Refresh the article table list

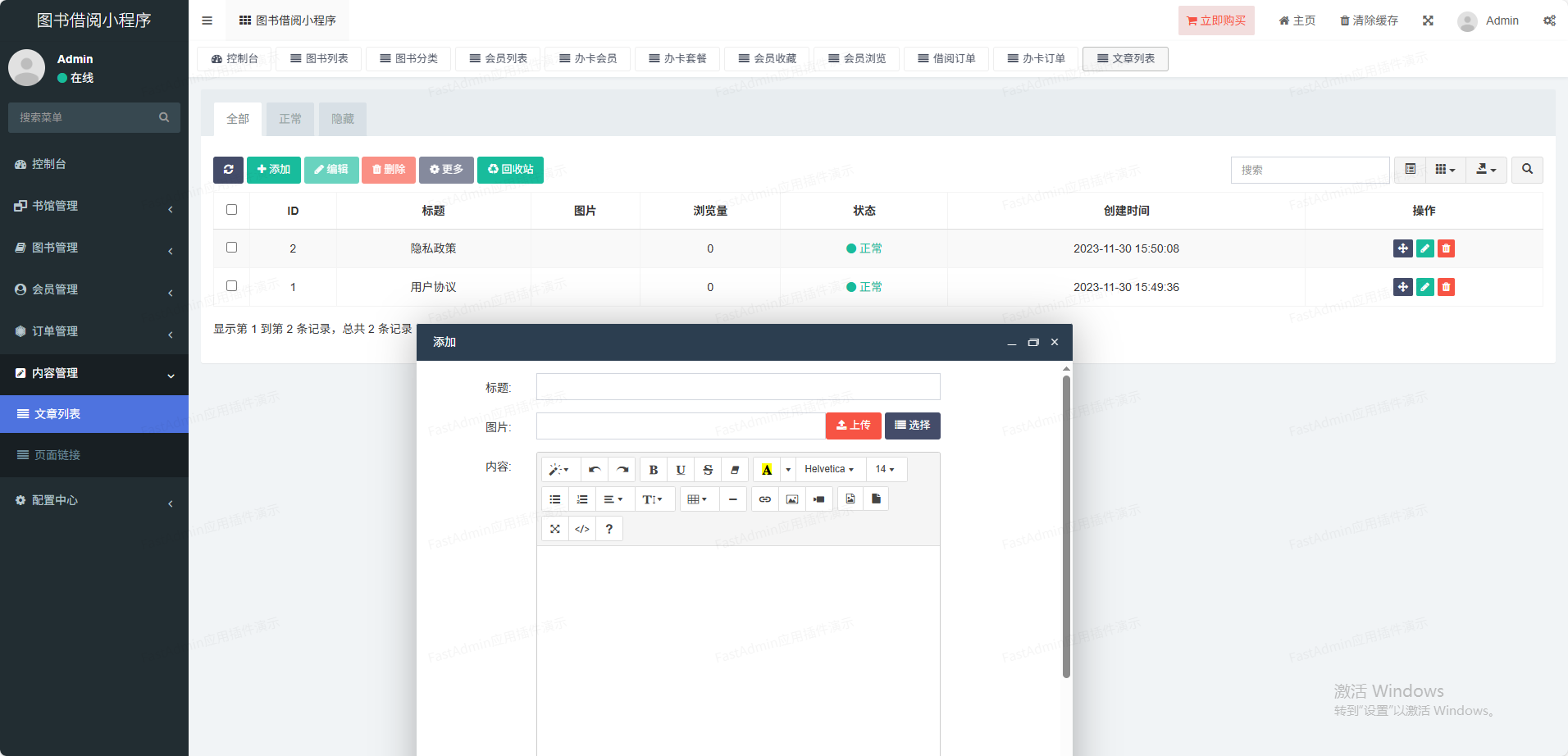pyautogui.click(x=228, y=170)
